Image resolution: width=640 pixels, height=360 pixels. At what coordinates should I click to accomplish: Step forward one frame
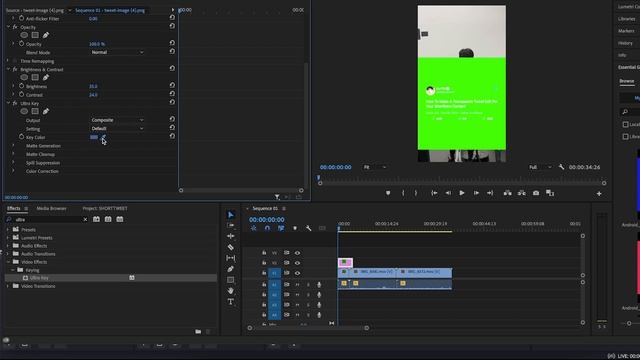click(x=476, y=193)
